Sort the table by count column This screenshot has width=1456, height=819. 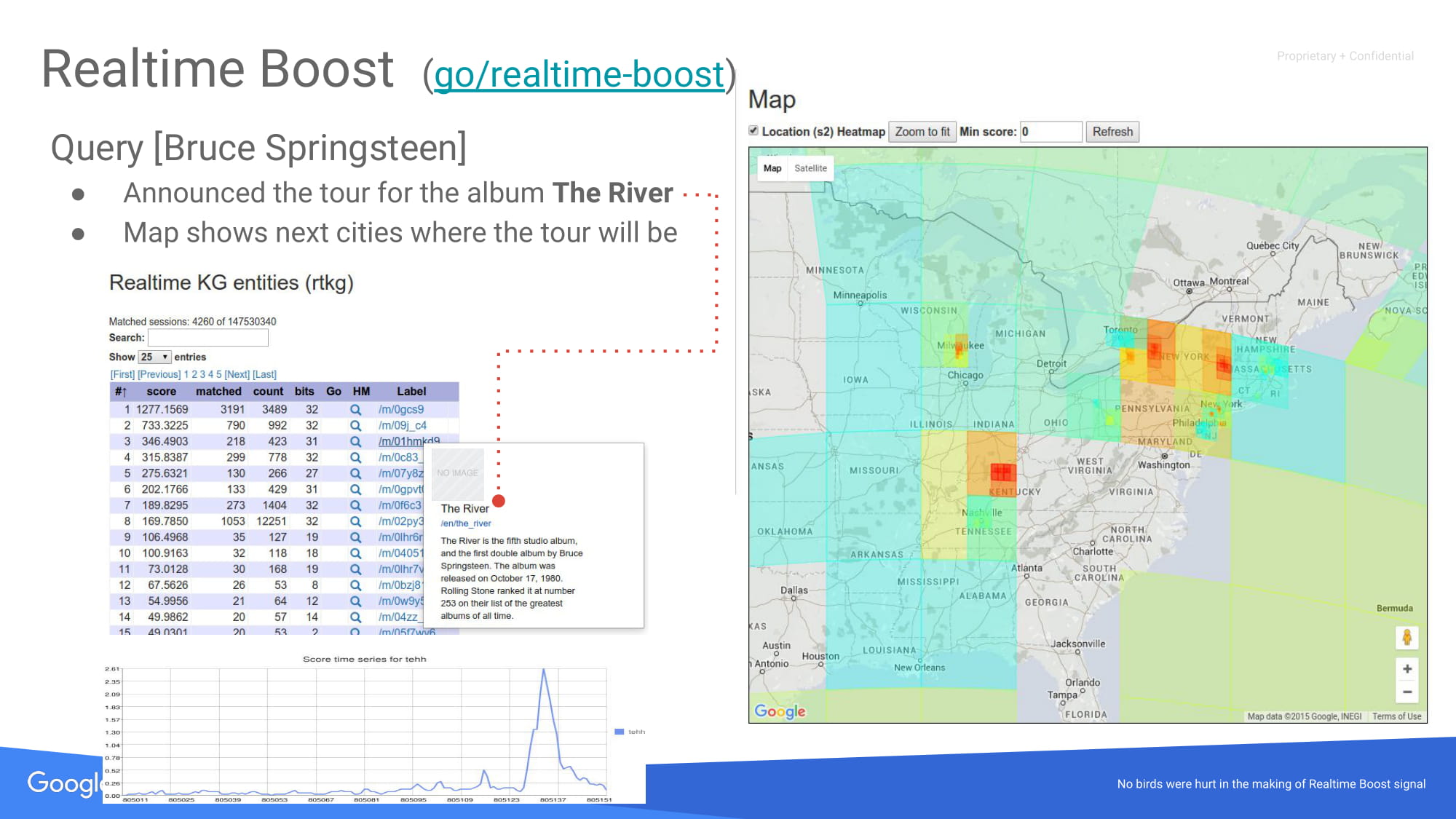(x=268, y=392)
